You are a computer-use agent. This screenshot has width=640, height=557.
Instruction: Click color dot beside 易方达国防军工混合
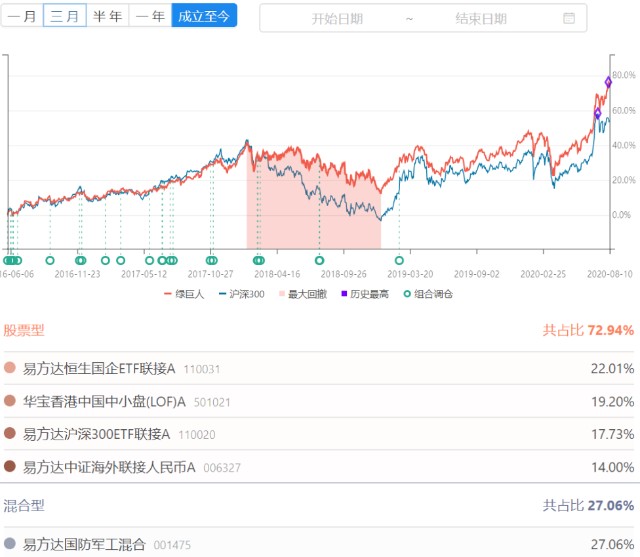[x=10, y=543]
